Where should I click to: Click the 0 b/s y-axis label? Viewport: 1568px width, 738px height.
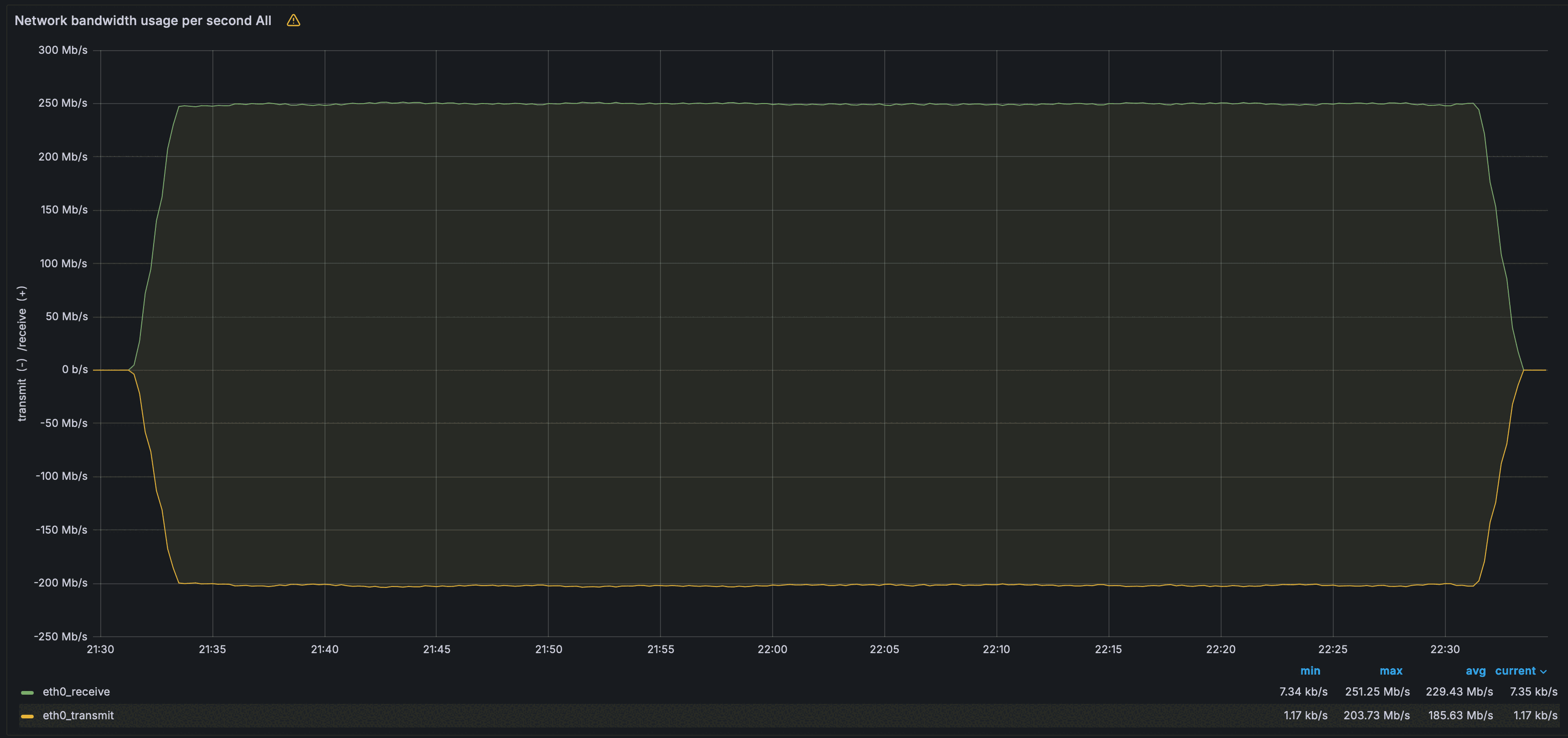point(74,369)
